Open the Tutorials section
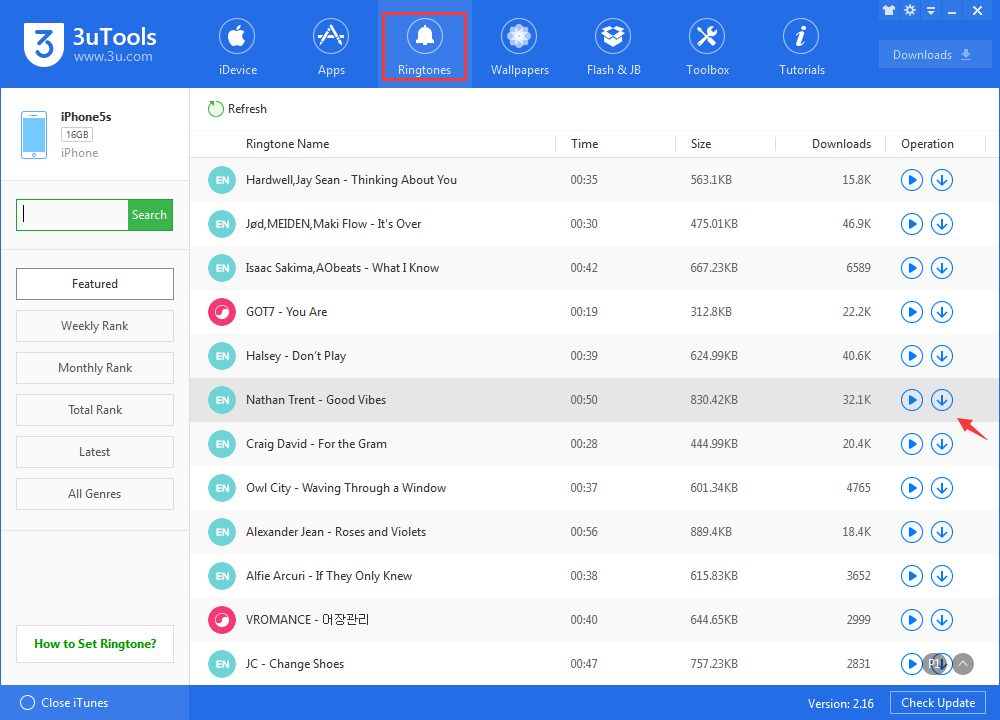 [x=802, y=47]
